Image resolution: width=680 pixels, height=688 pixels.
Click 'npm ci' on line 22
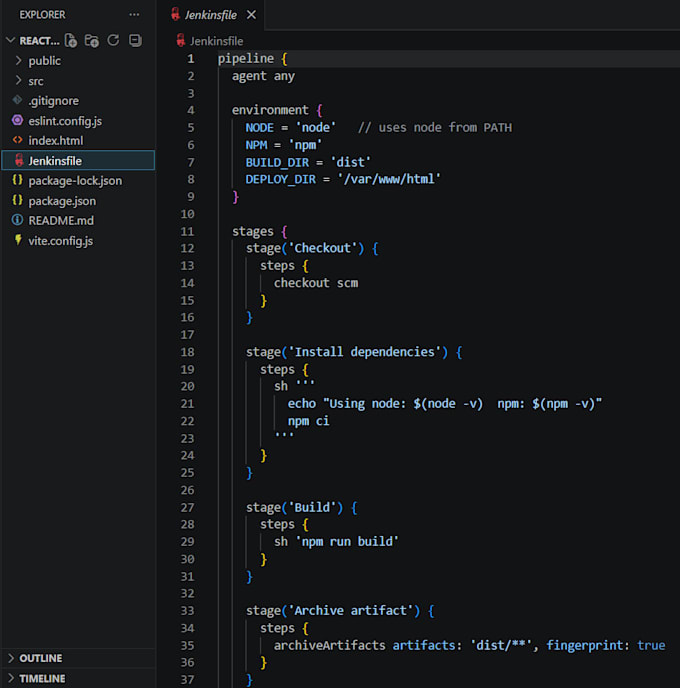point(308,421)
